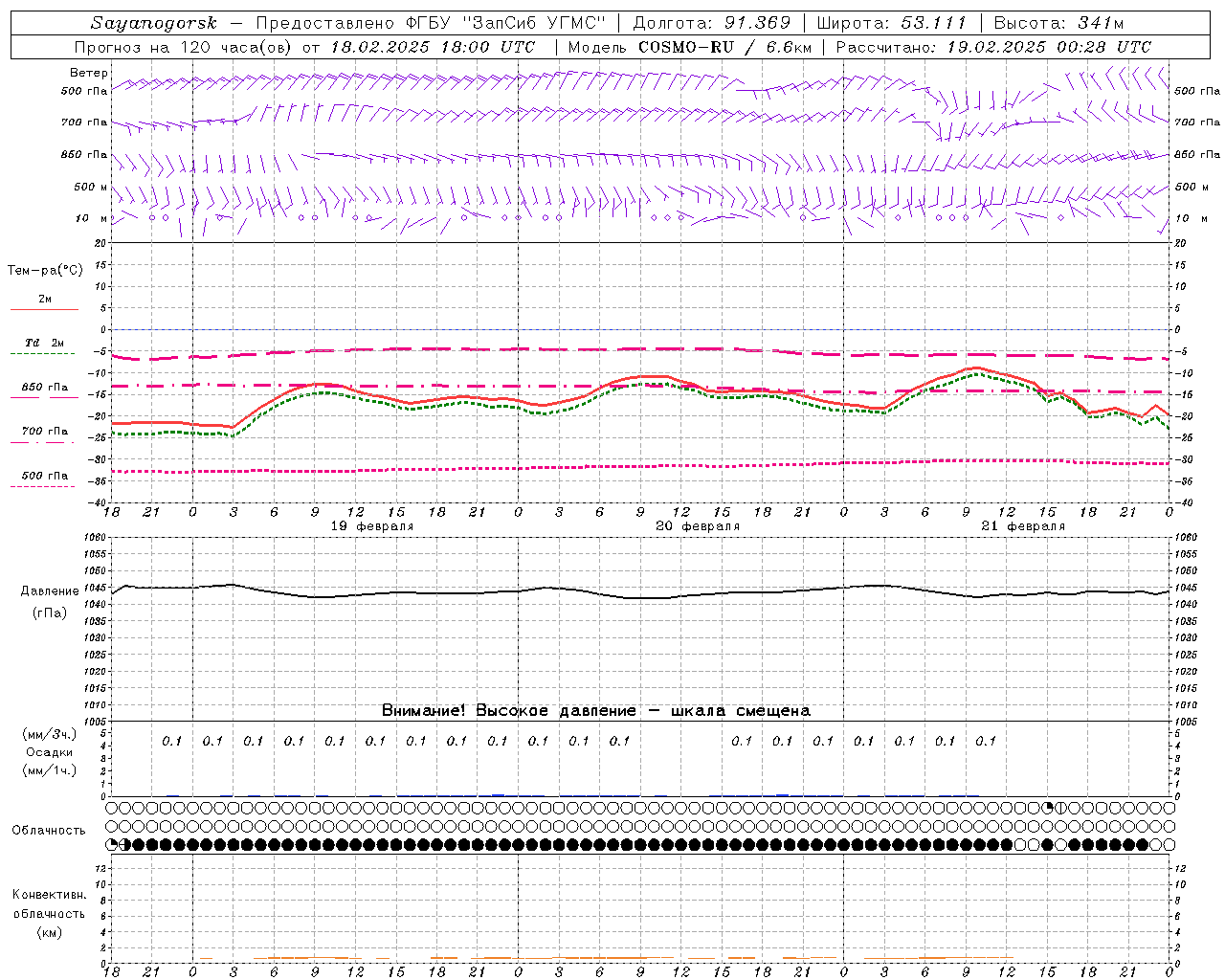Click the Облачность cloud cover row label
The image size is (1225, 980).
49,831
